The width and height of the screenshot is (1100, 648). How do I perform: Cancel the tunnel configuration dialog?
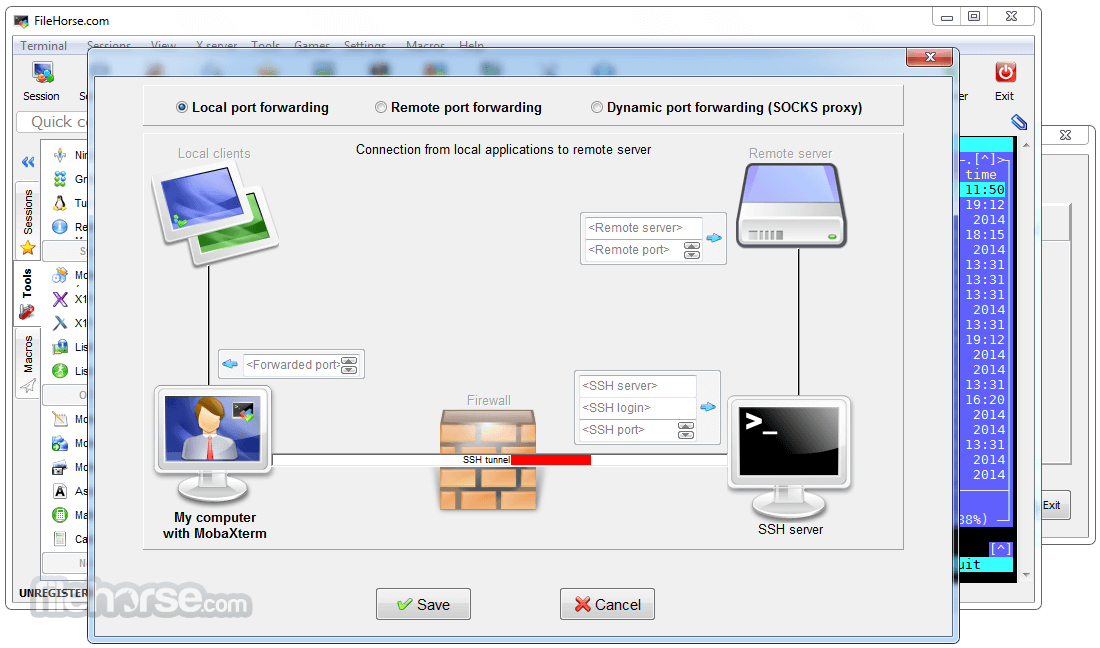click(607, 605)
